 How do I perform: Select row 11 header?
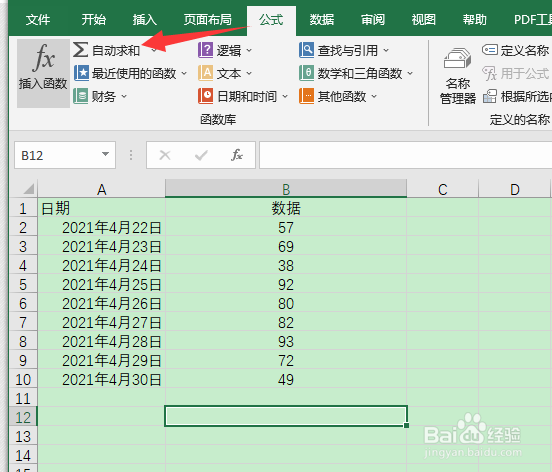pos(23,398)
